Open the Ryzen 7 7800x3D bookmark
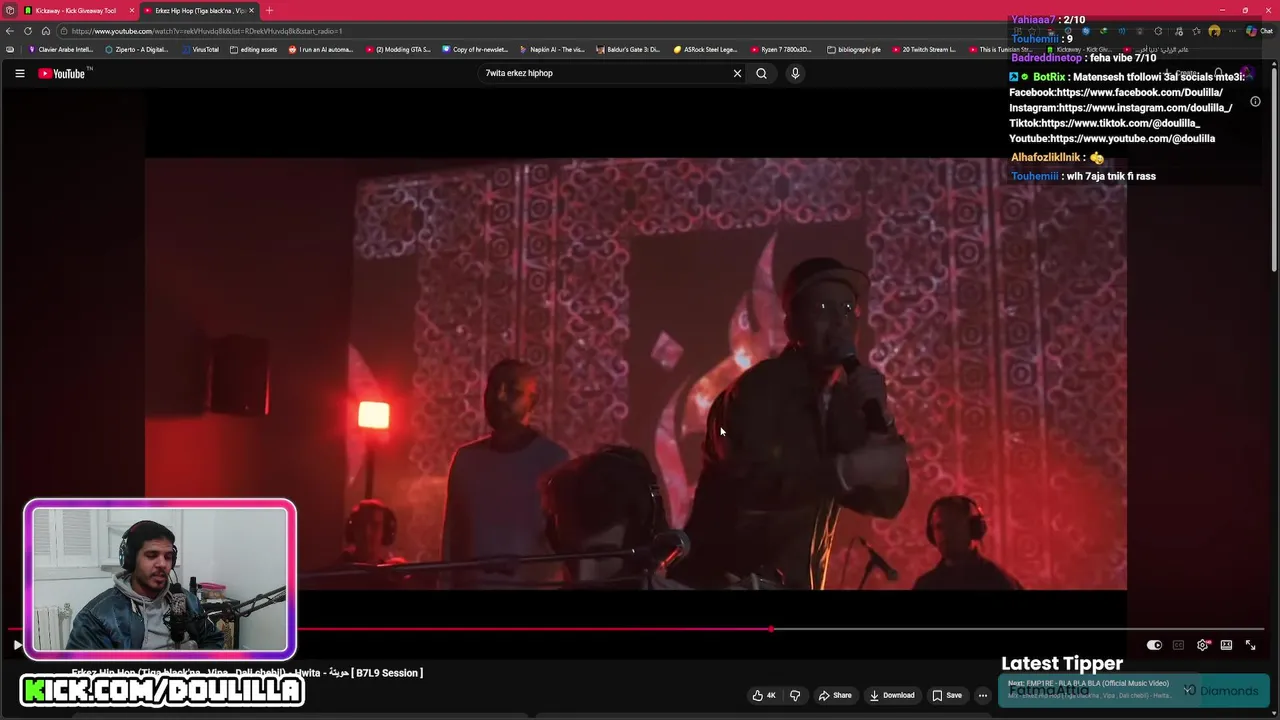Image resolution: width=1280 pixels, height=720 pixels. click(x=782, y=49)
